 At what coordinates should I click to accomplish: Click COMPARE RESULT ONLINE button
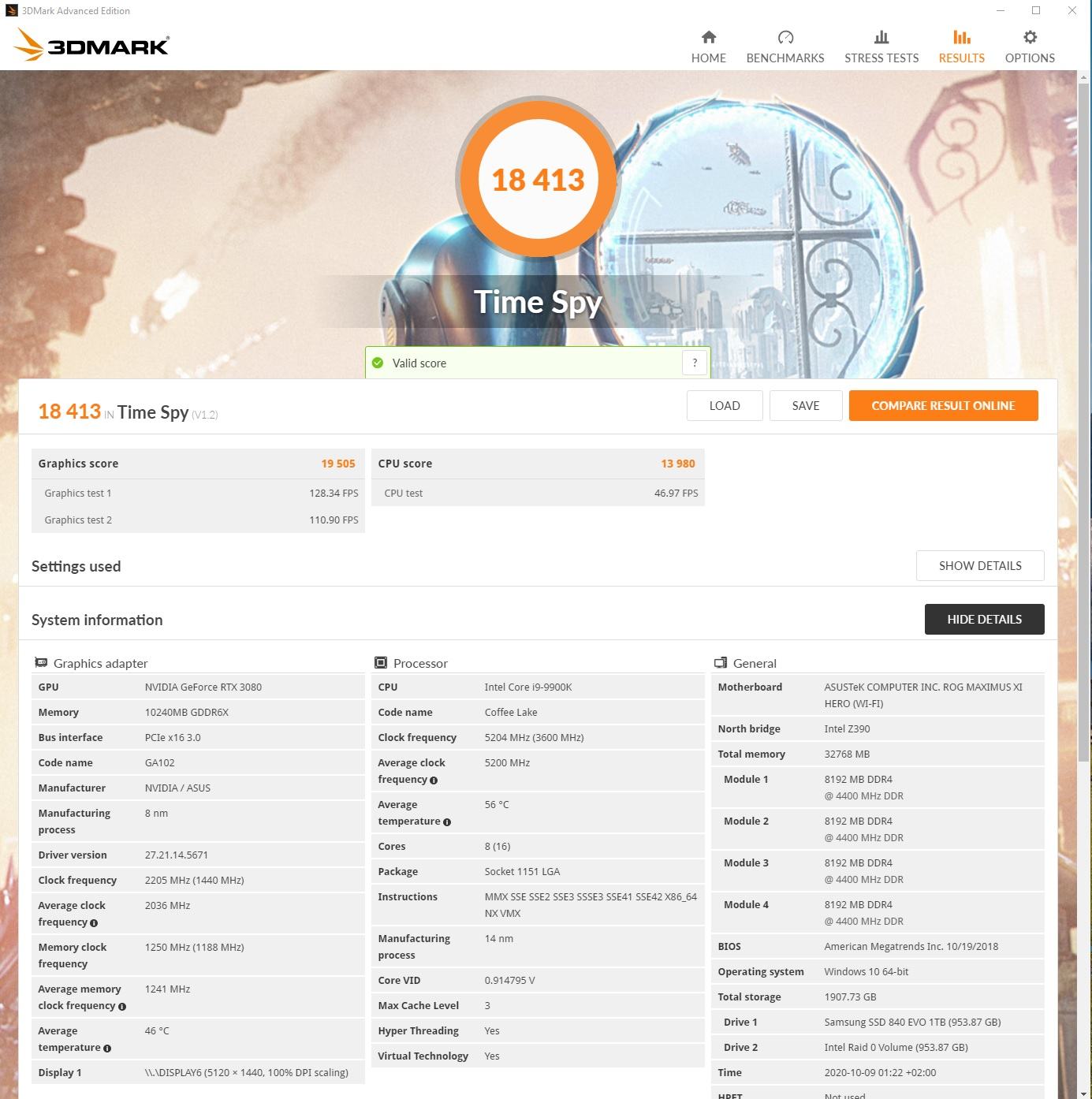(943, 405)
